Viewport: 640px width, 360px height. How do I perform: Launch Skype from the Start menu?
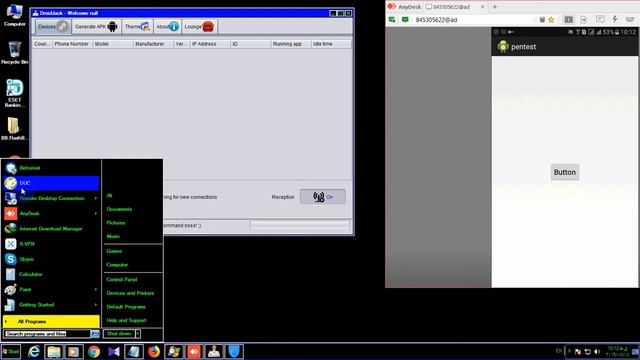coord(51,259)
